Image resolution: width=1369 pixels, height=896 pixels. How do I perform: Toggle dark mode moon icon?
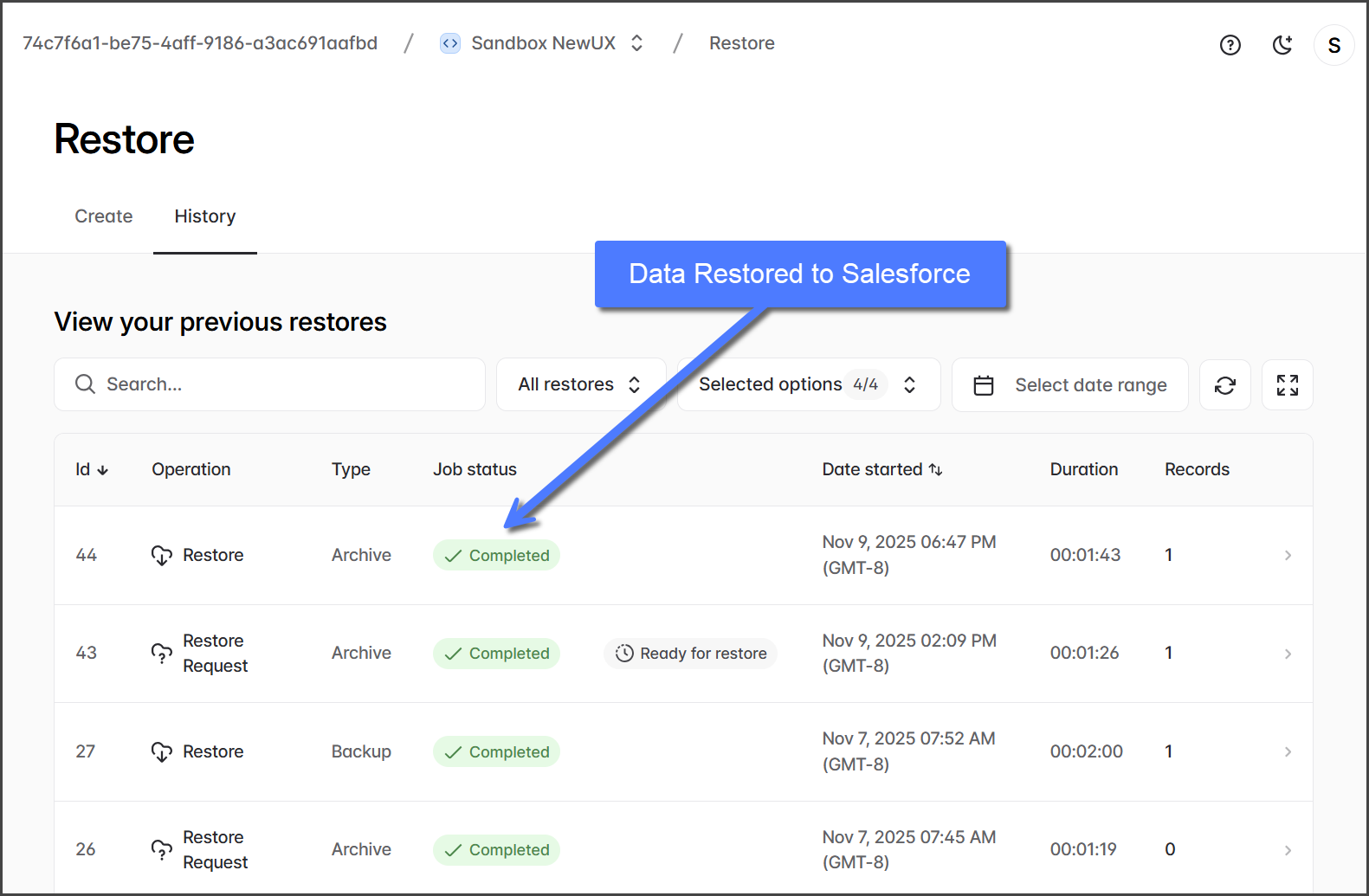tap(1282, 45)
